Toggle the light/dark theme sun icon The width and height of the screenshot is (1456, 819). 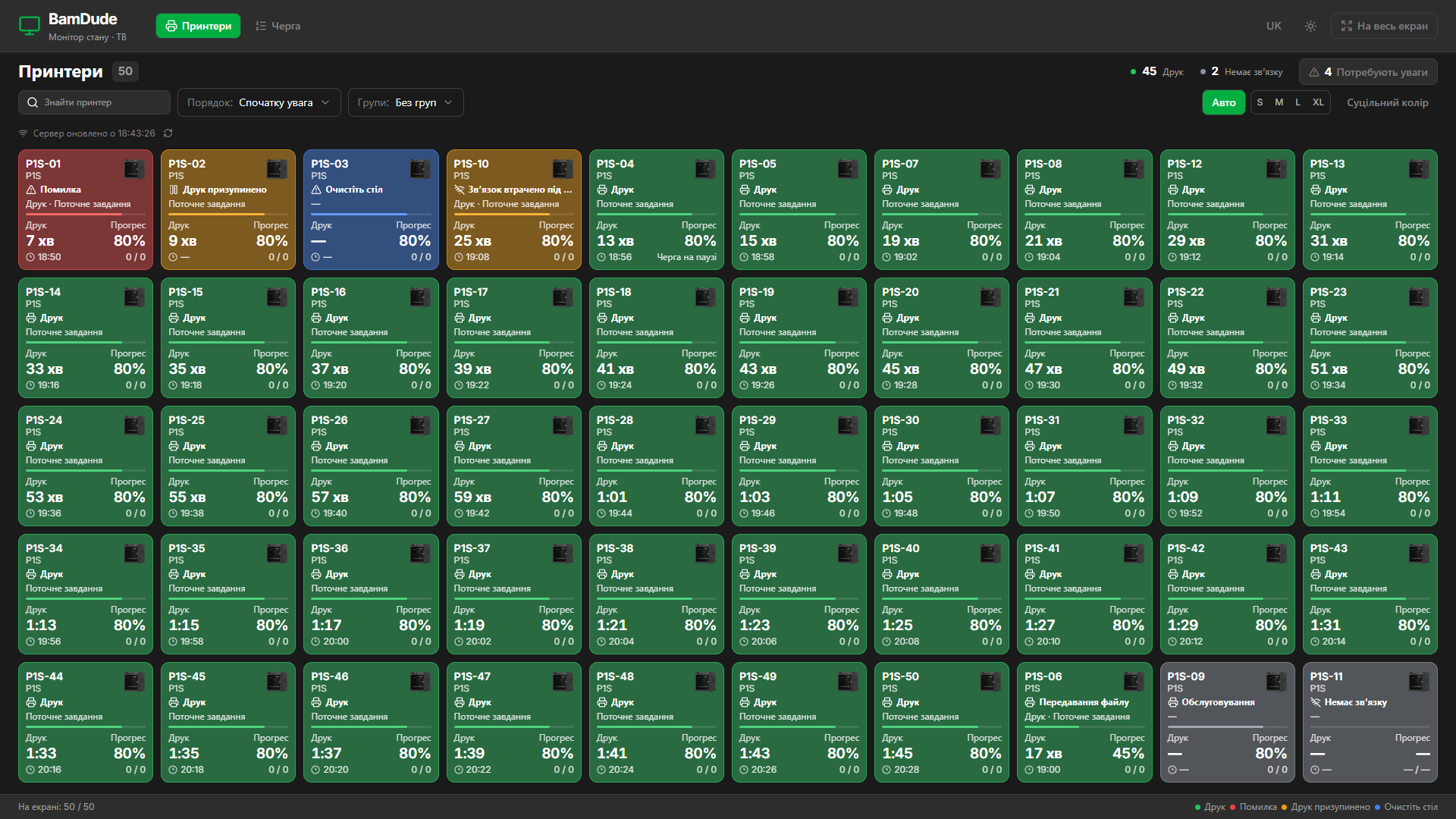tap(1310, 26)
